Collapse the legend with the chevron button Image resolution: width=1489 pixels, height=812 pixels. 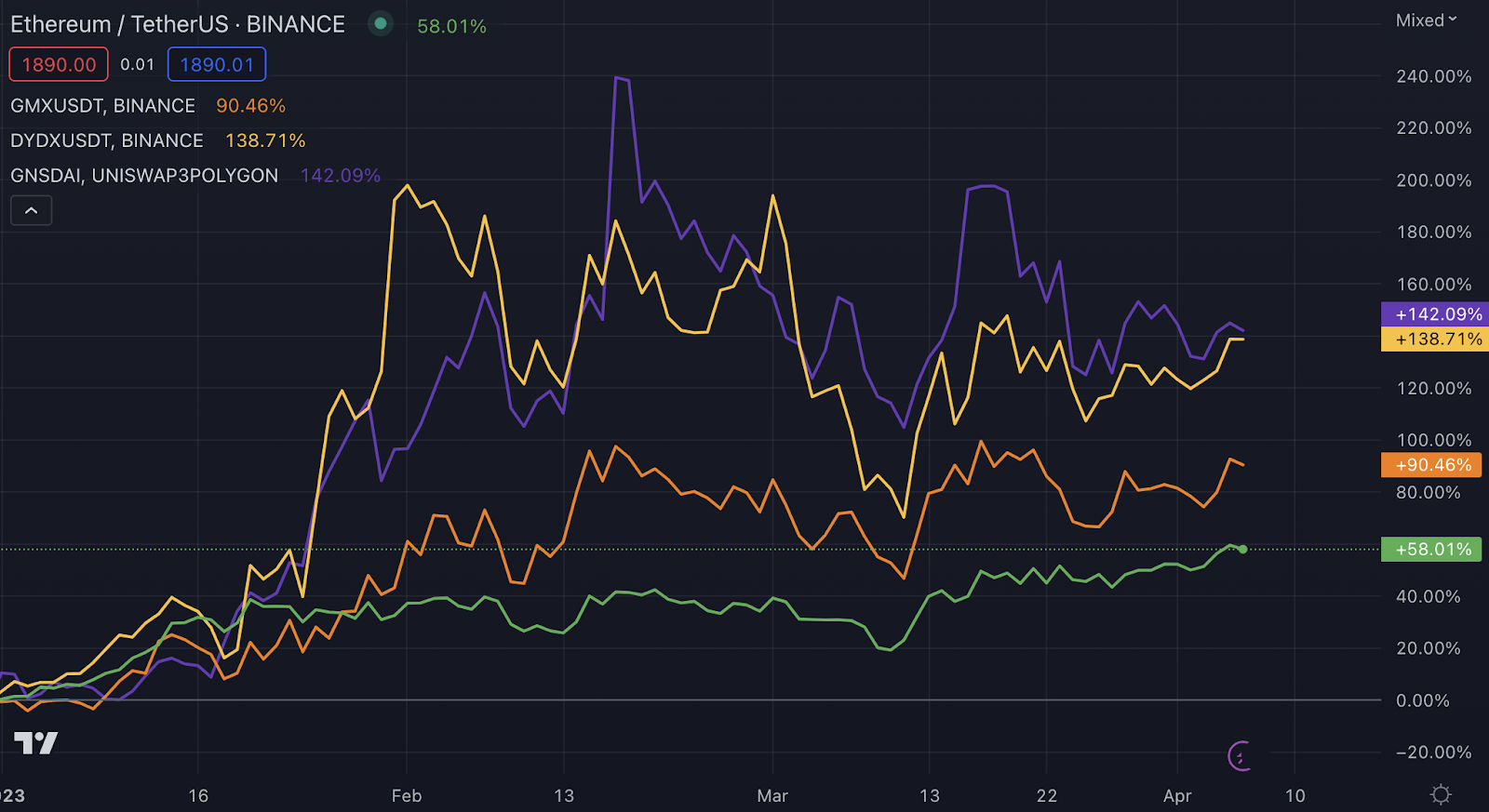pos(31,211)
